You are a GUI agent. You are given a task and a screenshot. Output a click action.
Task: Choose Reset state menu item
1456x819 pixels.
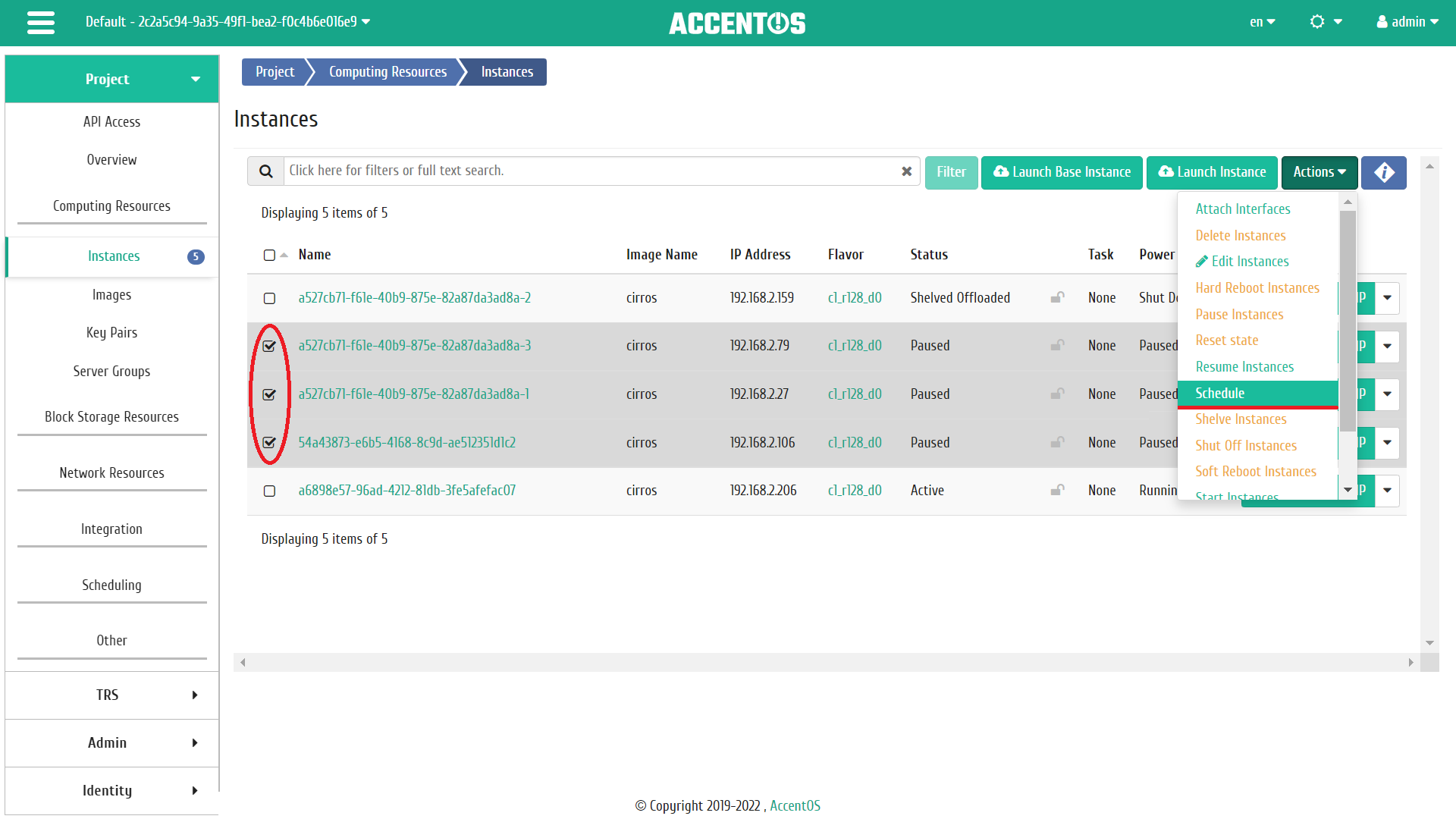click(1226, 340)
